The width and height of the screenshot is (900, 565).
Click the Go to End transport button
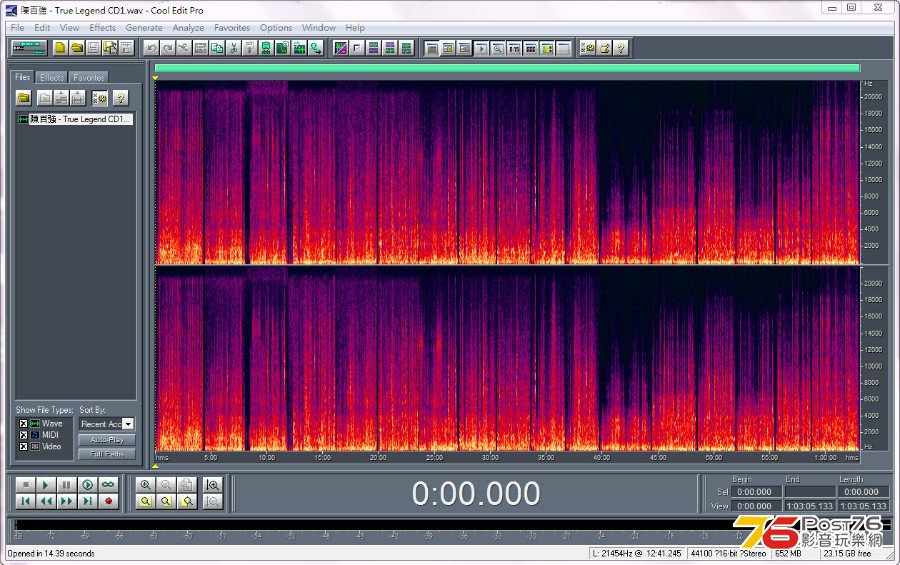(x=87, y=501)
